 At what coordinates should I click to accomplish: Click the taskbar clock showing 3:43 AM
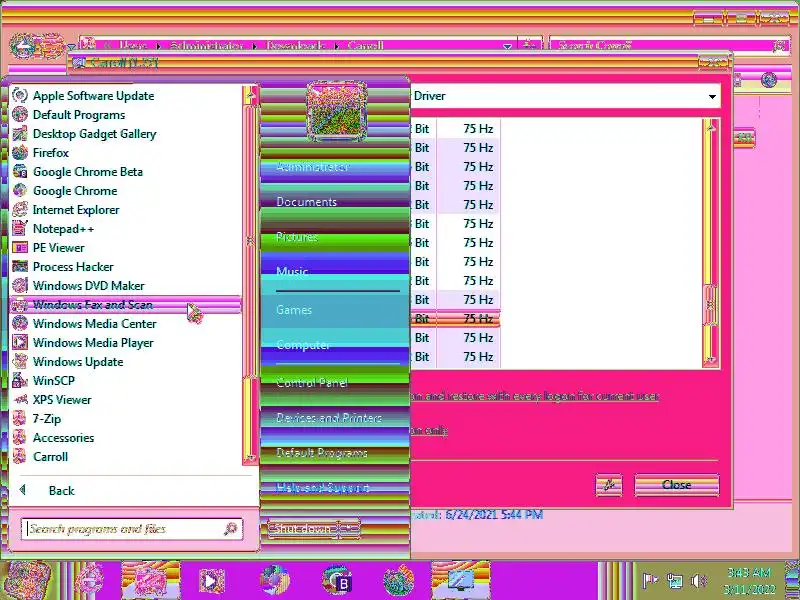coord(749,581)
